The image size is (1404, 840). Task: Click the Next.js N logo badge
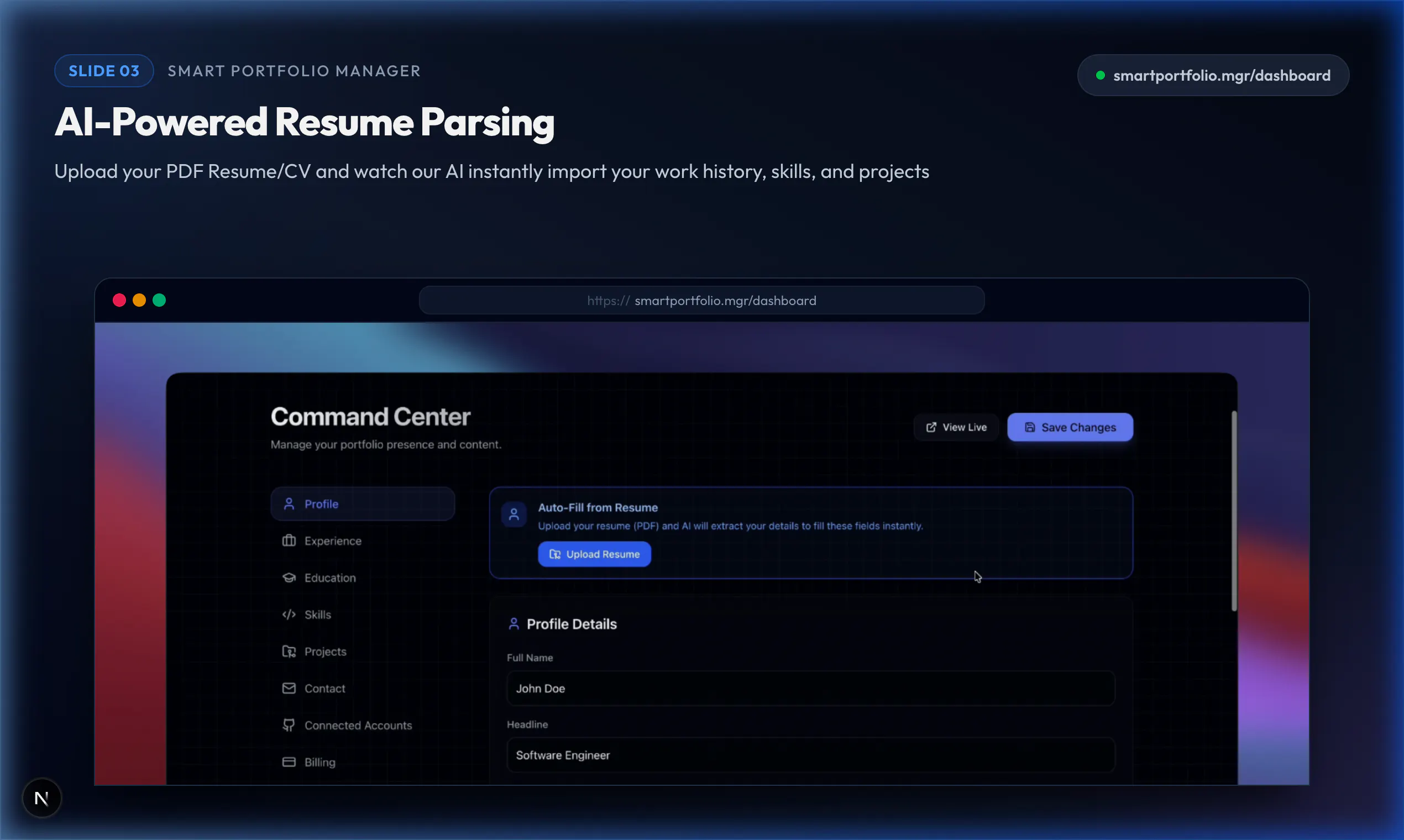pos(41,798)
